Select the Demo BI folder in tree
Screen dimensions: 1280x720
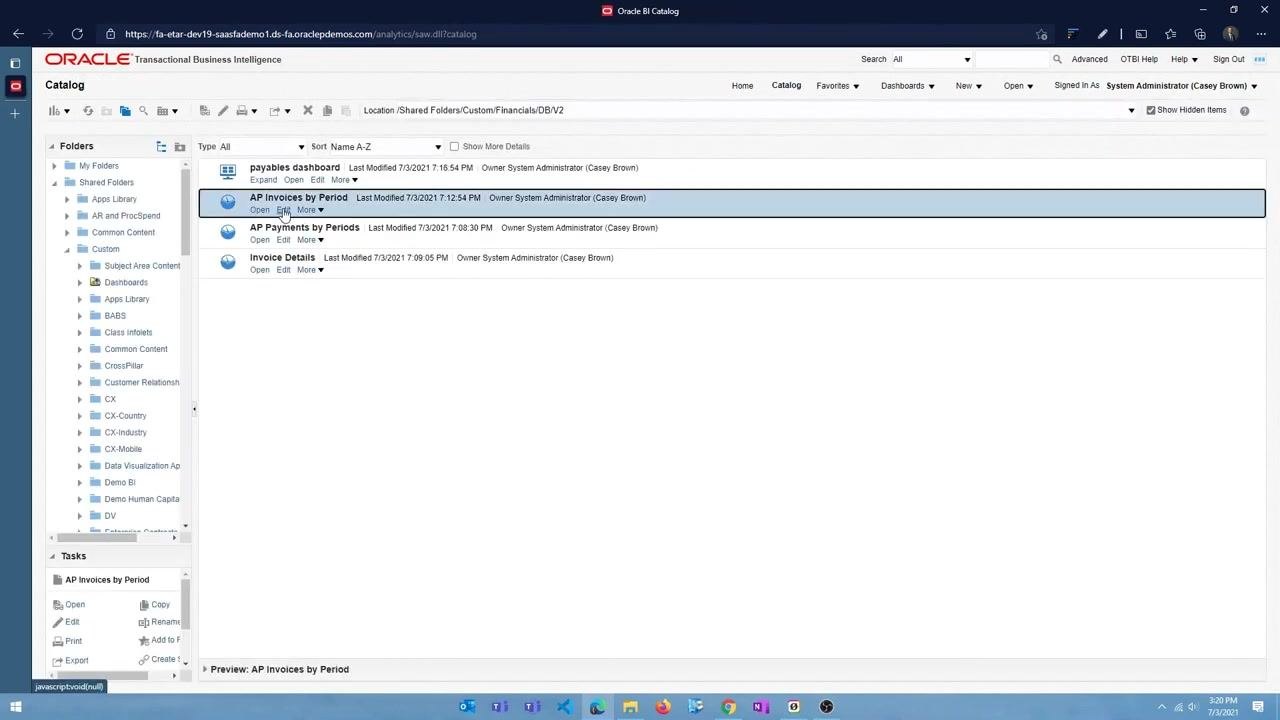120,483
